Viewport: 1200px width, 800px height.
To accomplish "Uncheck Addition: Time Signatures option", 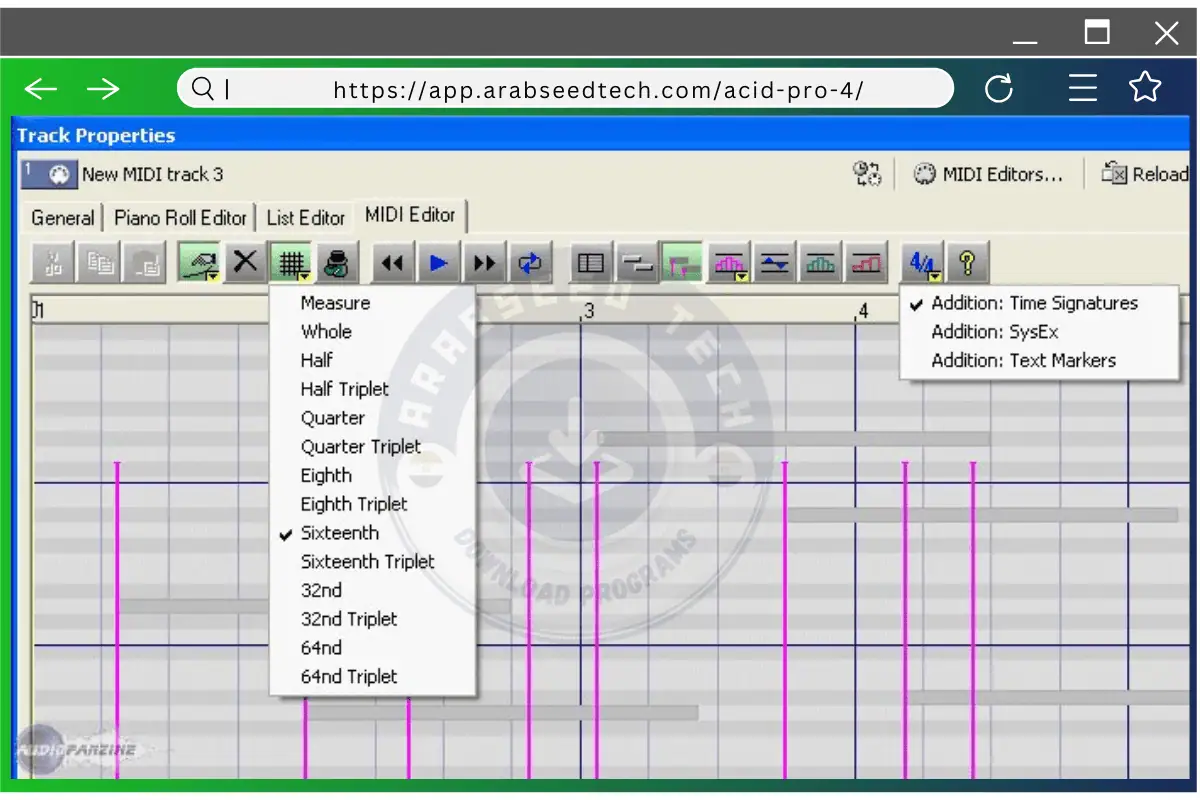I will [x=1034, y=303].
